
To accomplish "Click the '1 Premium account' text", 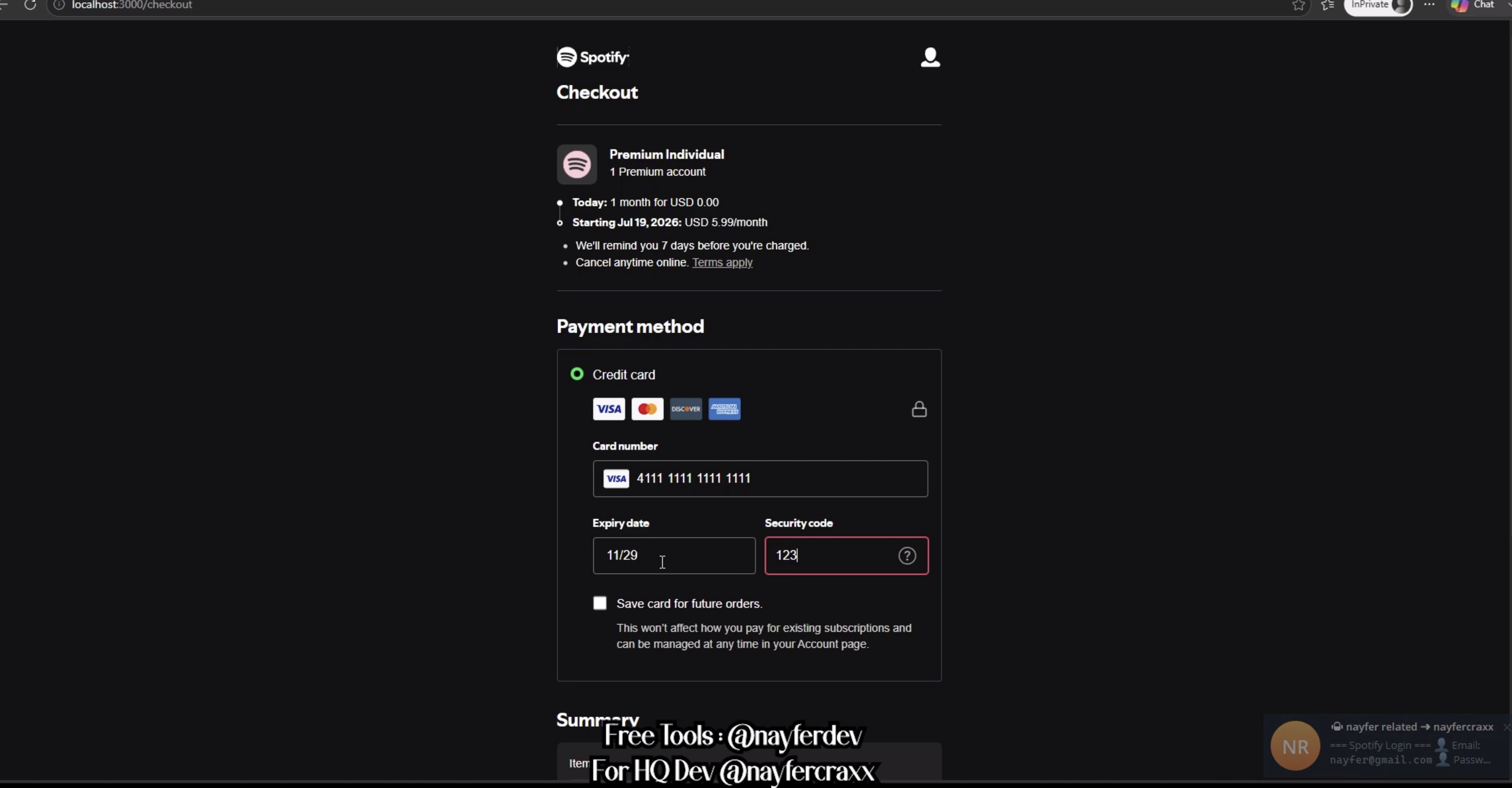I will pos(657,172).
